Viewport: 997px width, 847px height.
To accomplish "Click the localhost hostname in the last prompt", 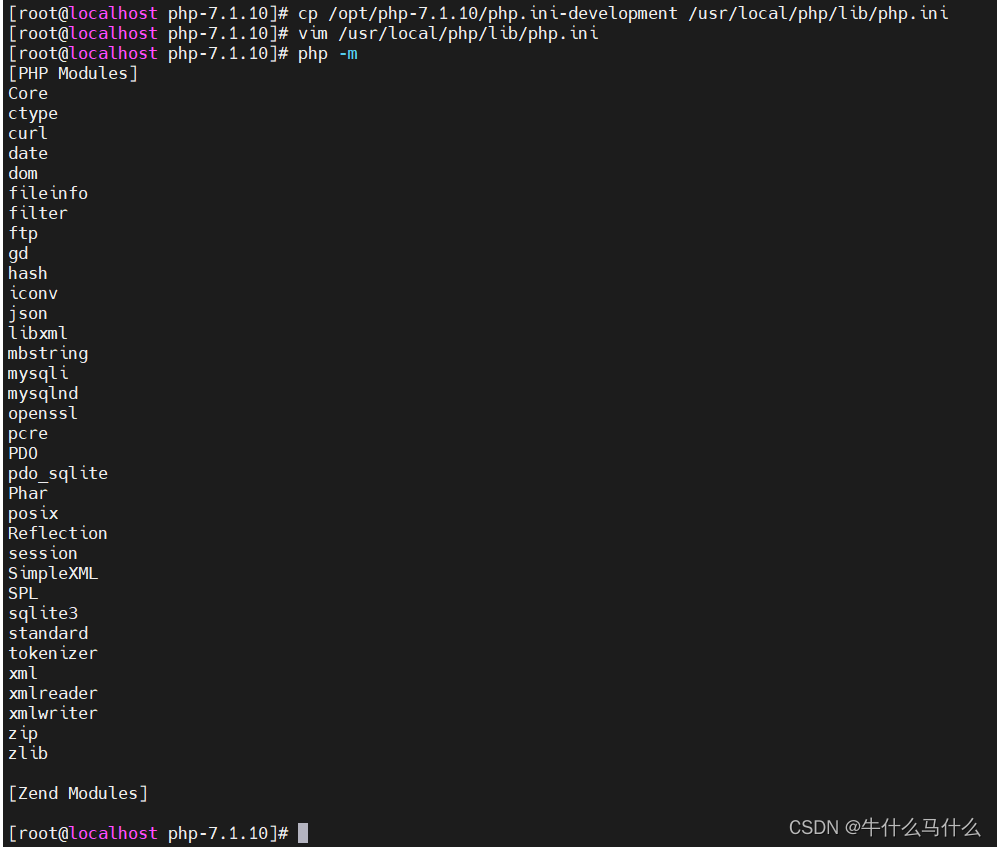I will [x=108, y=832].
